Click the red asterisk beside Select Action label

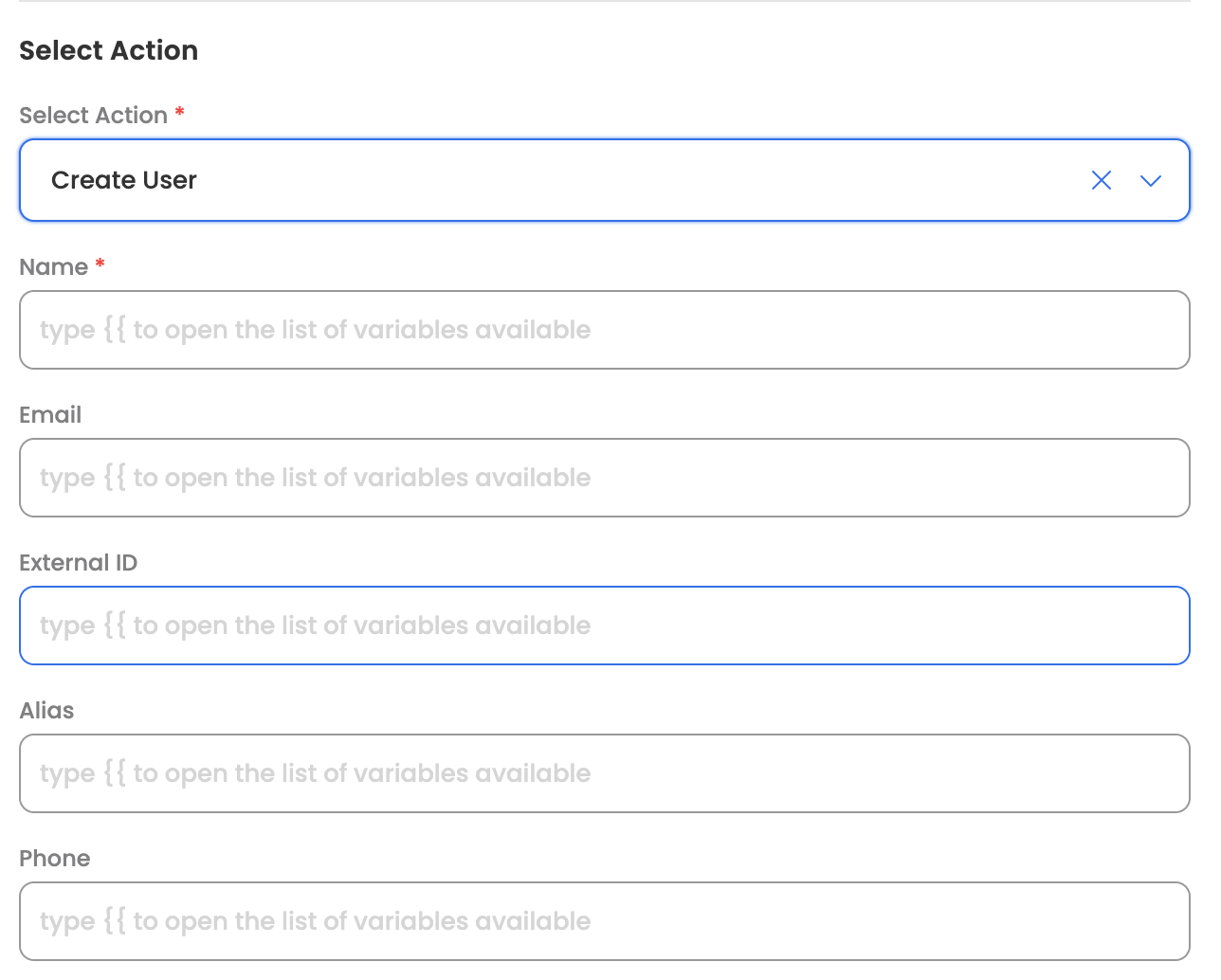[179, 114]
